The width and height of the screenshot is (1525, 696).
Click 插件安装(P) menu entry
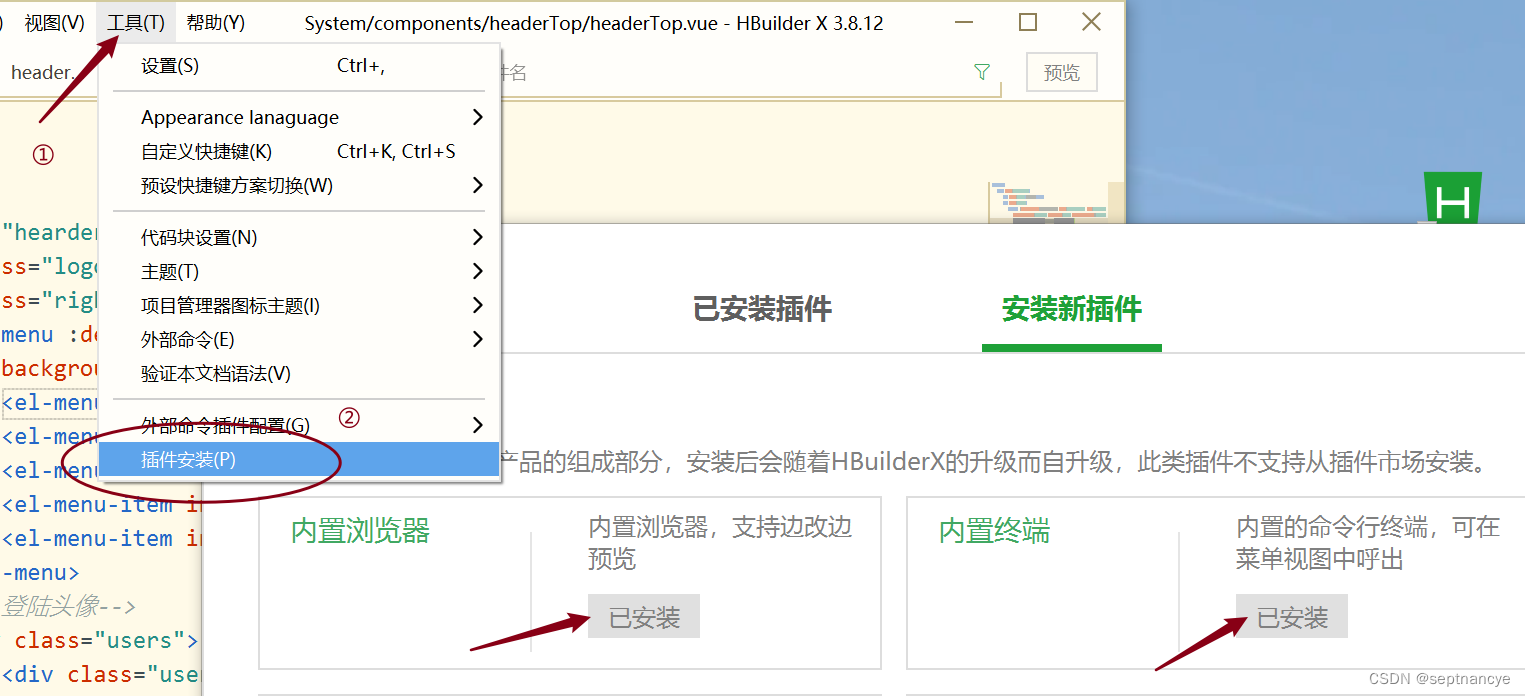299,459
